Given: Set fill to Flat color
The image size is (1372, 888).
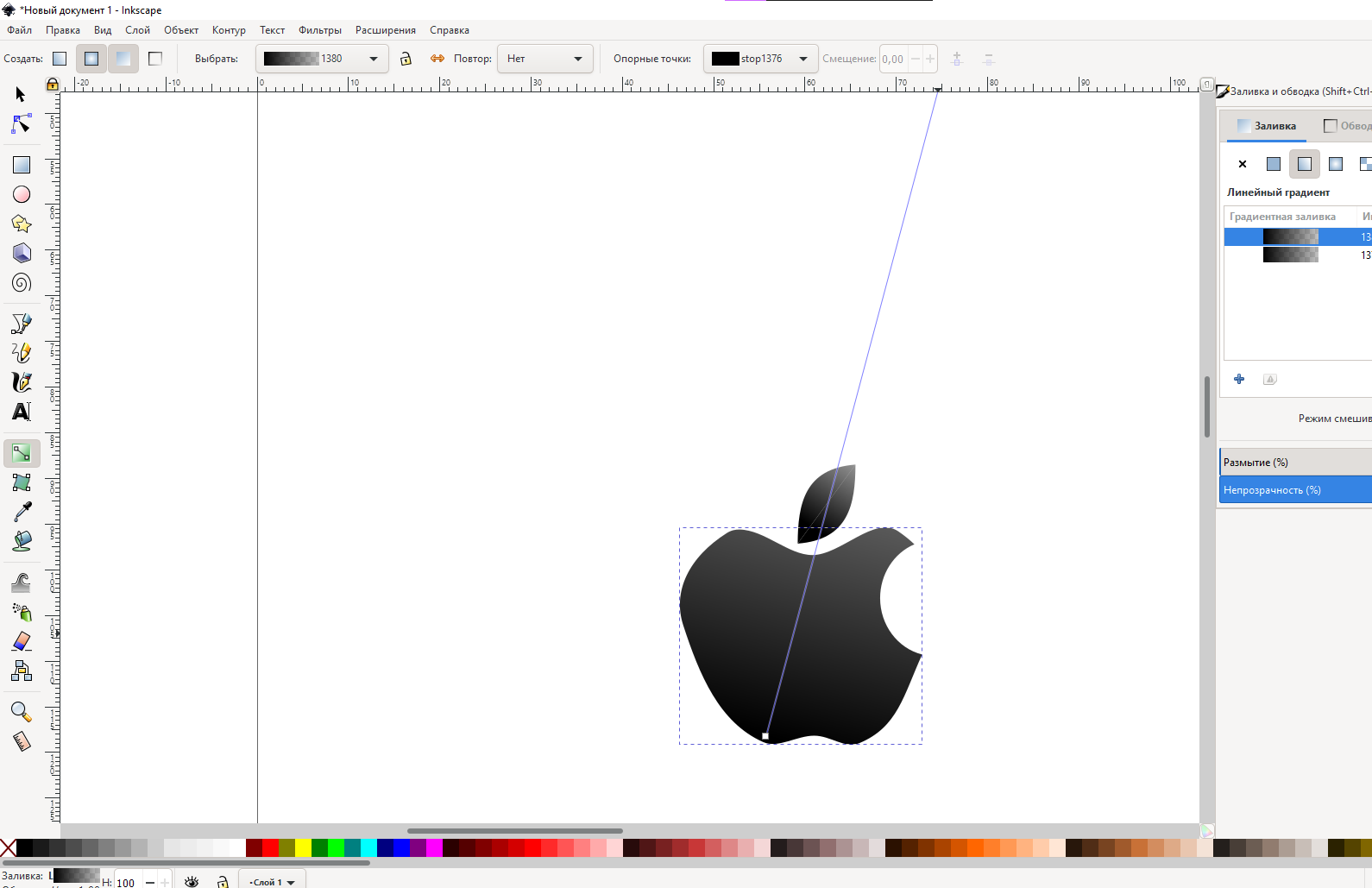Looking at the screenshot, I should point(1274,164).
